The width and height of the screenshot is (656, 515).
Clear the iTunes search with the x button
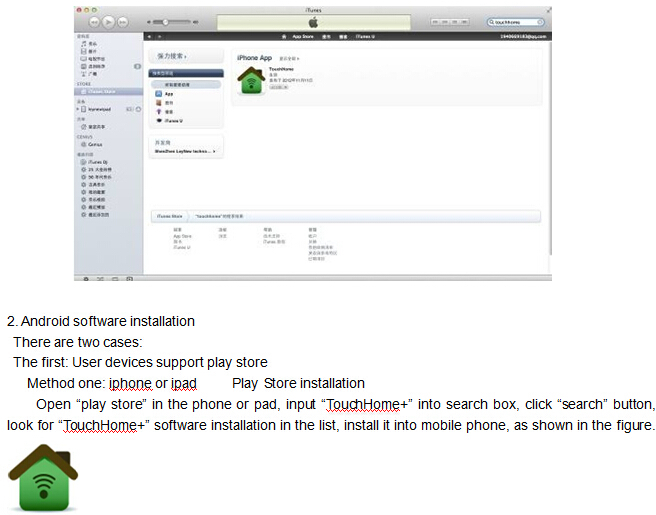click(x=540, y=22)
